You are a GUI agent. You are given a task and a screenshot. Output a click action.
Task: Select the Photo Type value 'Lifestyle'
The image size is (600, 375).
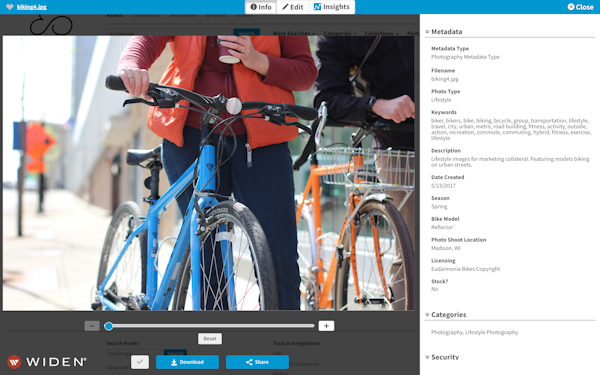pos(441,100)
